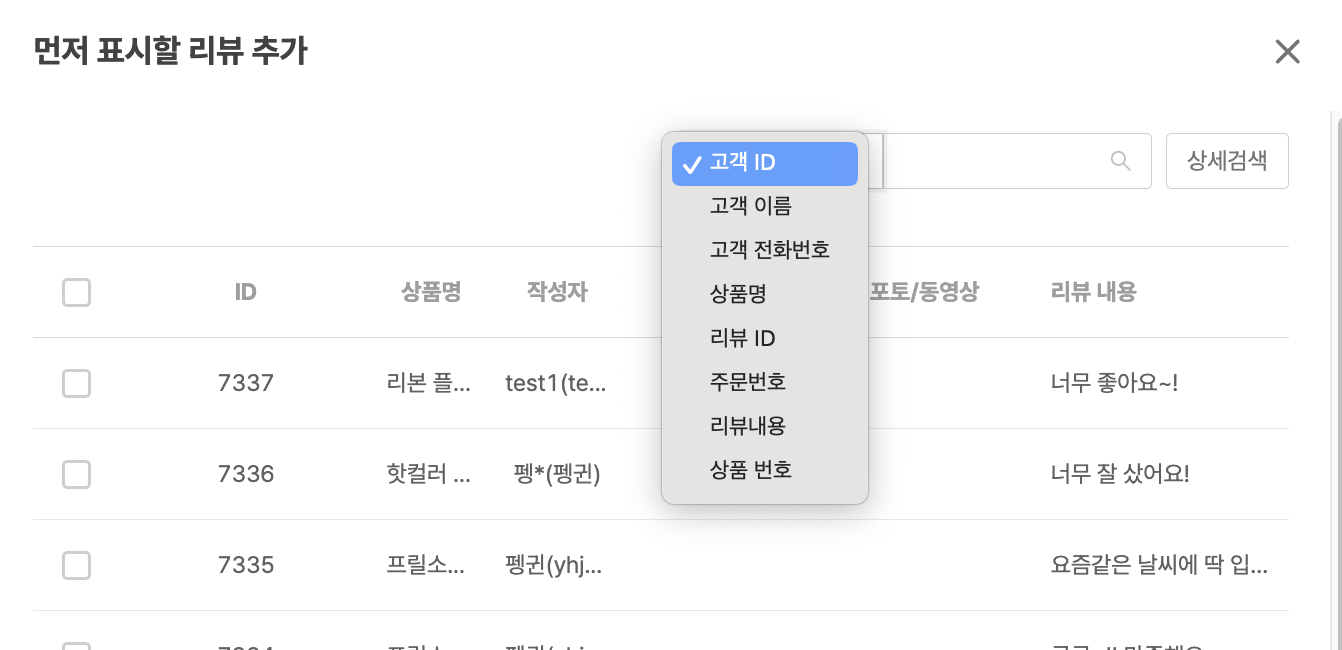Tick the checkbox for review 7336
This screenshot has width=1342, height=650.
(76, 474)
